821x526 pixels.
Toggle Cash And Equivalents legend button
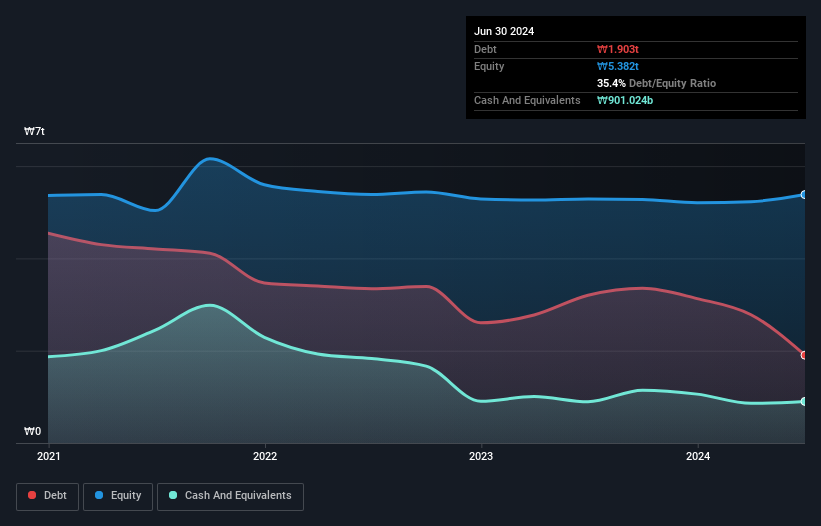(x=230, y=496)
